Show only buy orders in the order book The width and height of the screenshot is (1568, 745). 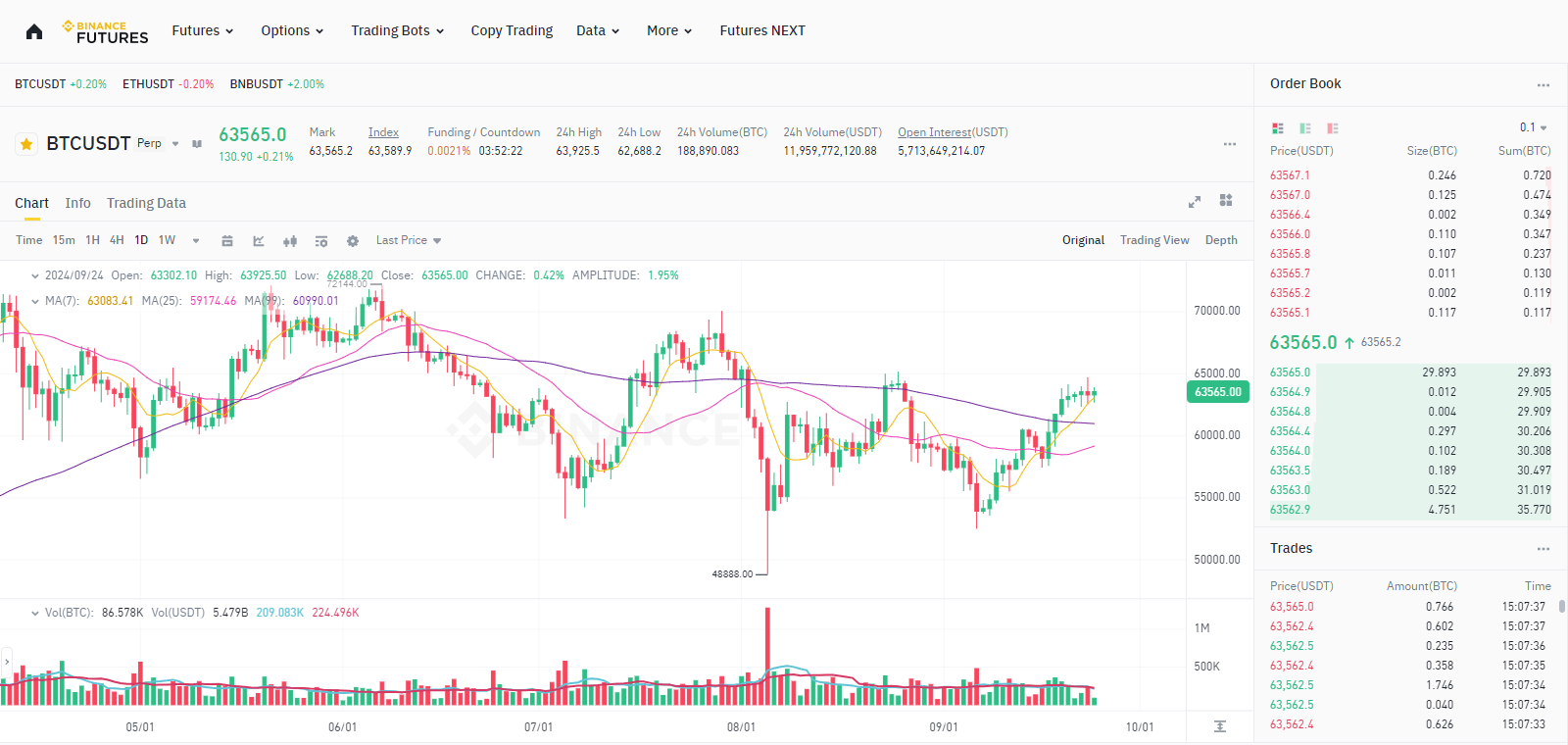click(1305, 128)
